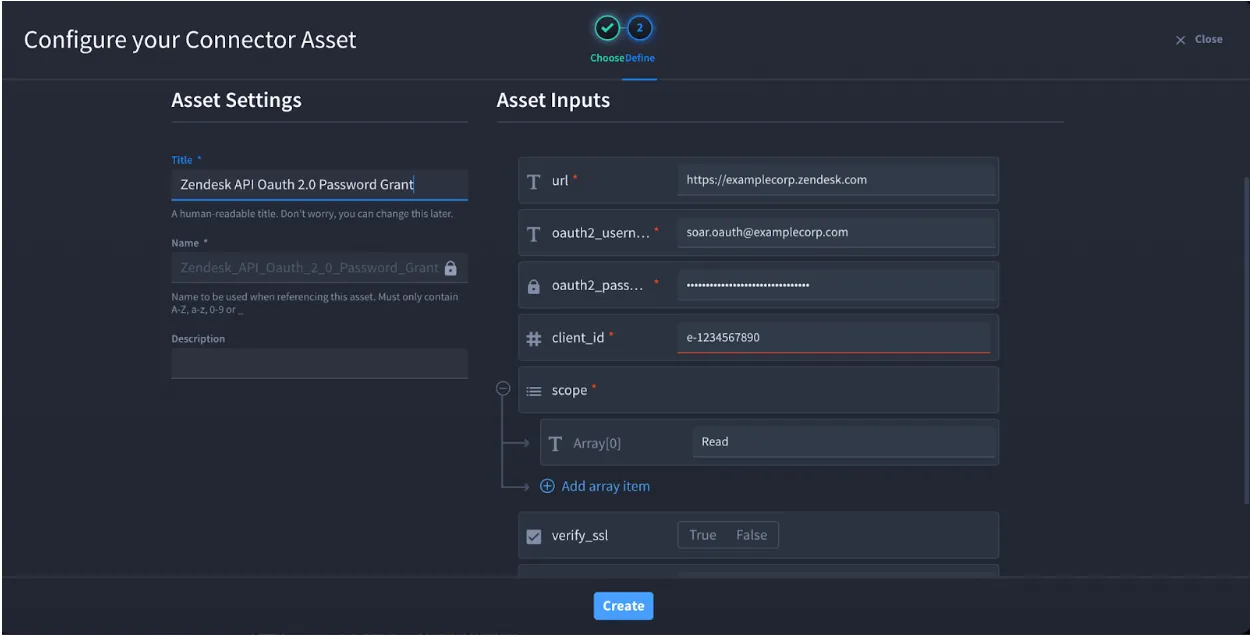1250x636 pixels.
Task: Focus the url input field
Action: 836,180
